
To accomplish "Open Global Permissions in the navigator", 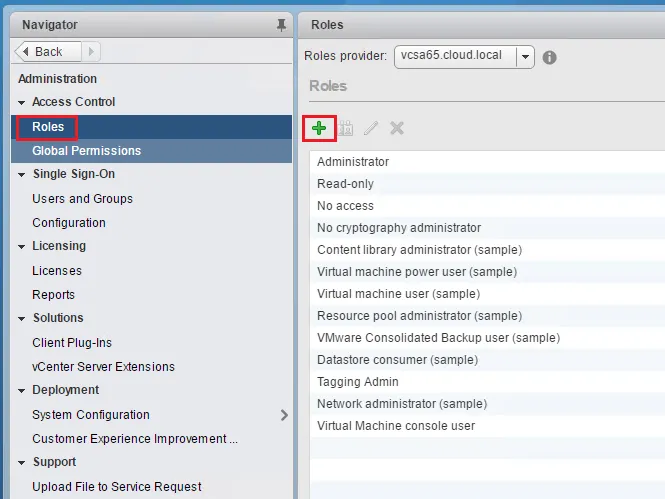I will (x=86, y=151).
